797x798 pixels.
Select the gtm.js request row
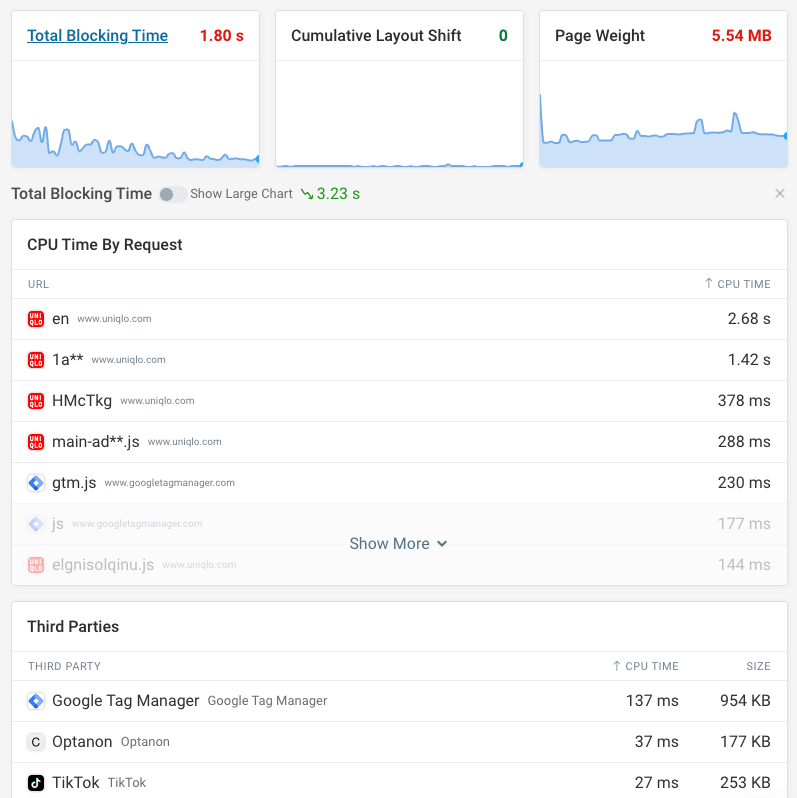(400, 483)
